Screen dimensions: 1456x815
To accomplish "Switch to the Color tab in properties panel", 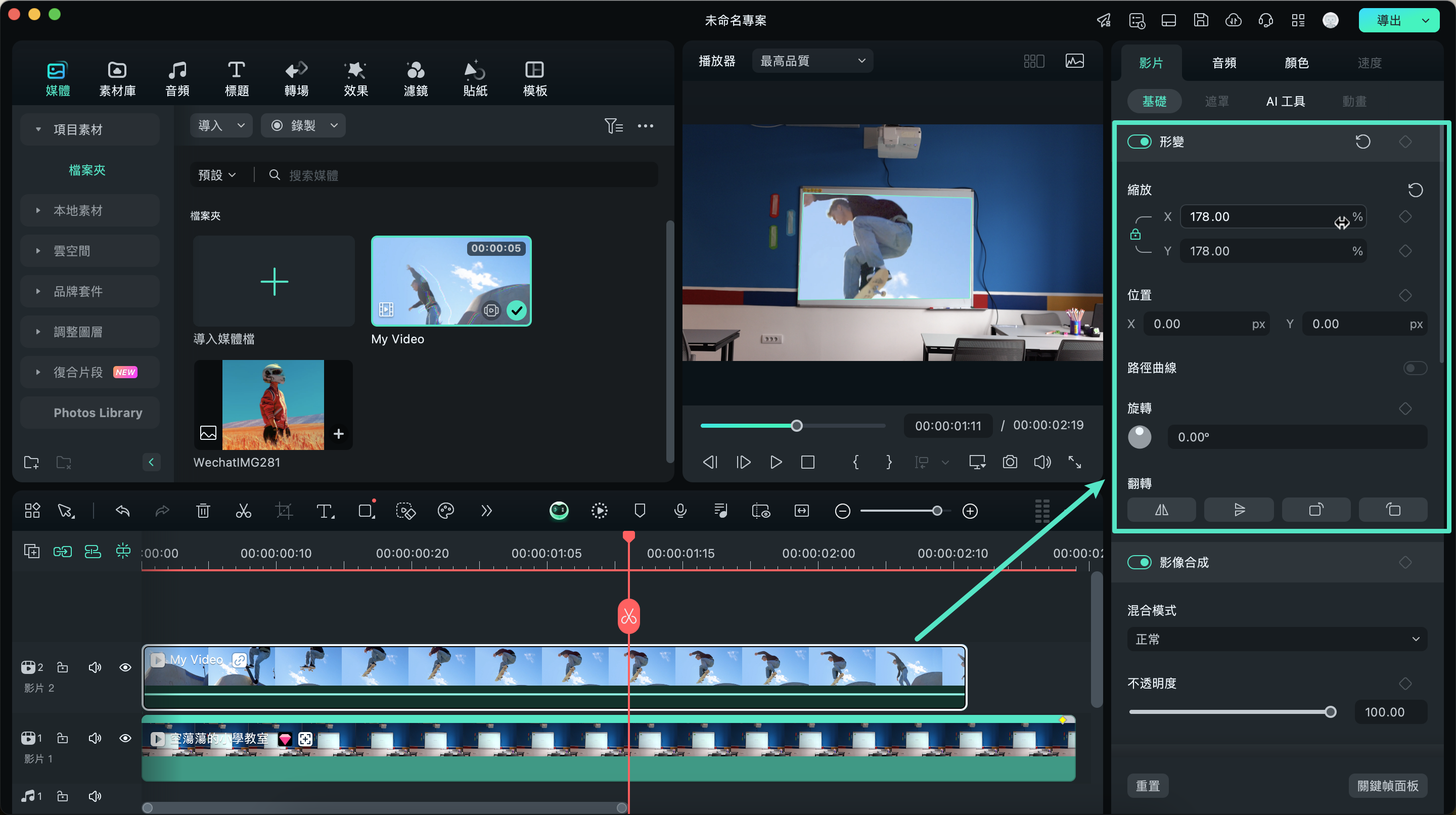I will pyautogui.click(x=1296, y=63).
